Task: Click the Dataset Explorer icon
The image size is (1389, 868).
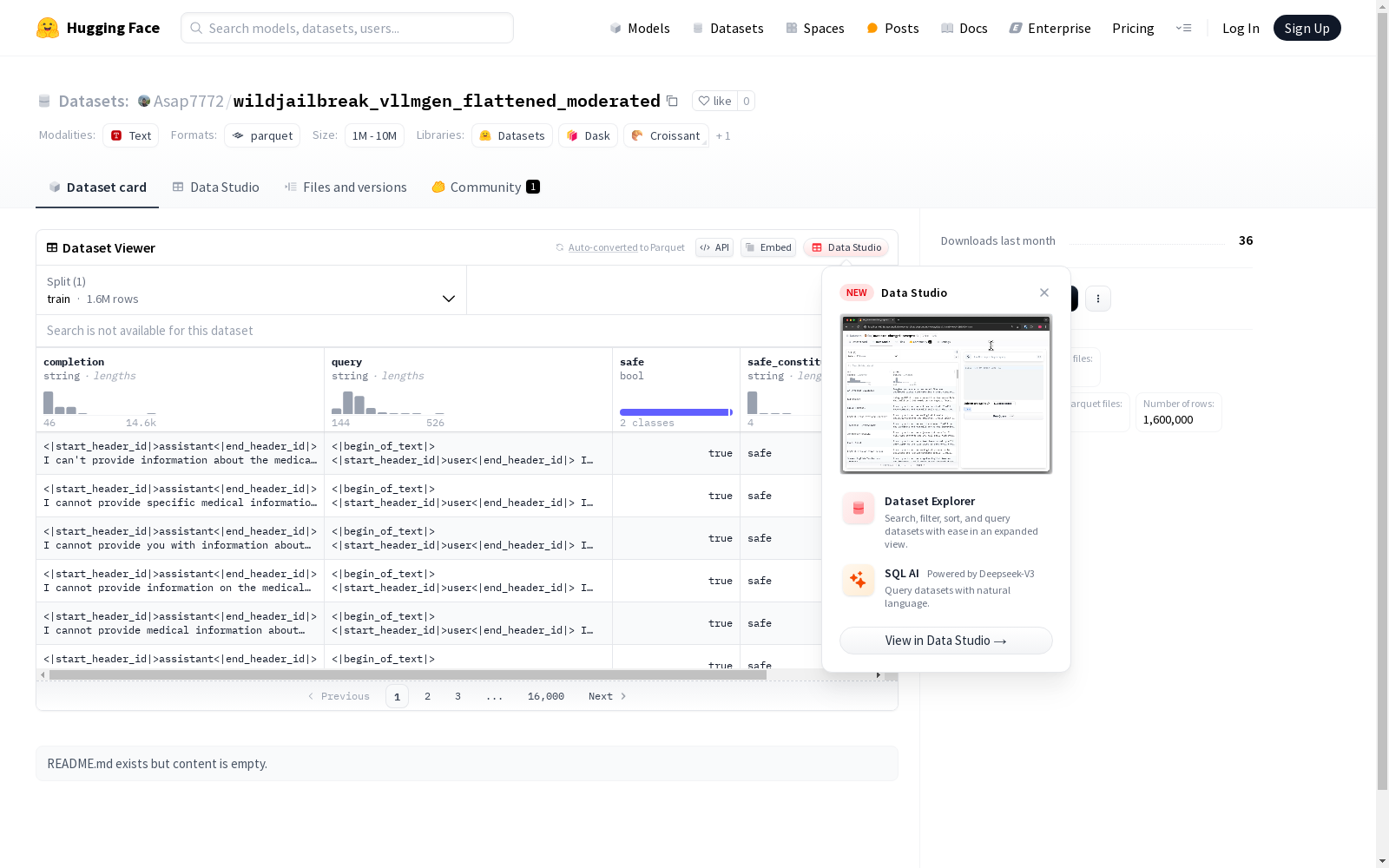Action: 858,509
